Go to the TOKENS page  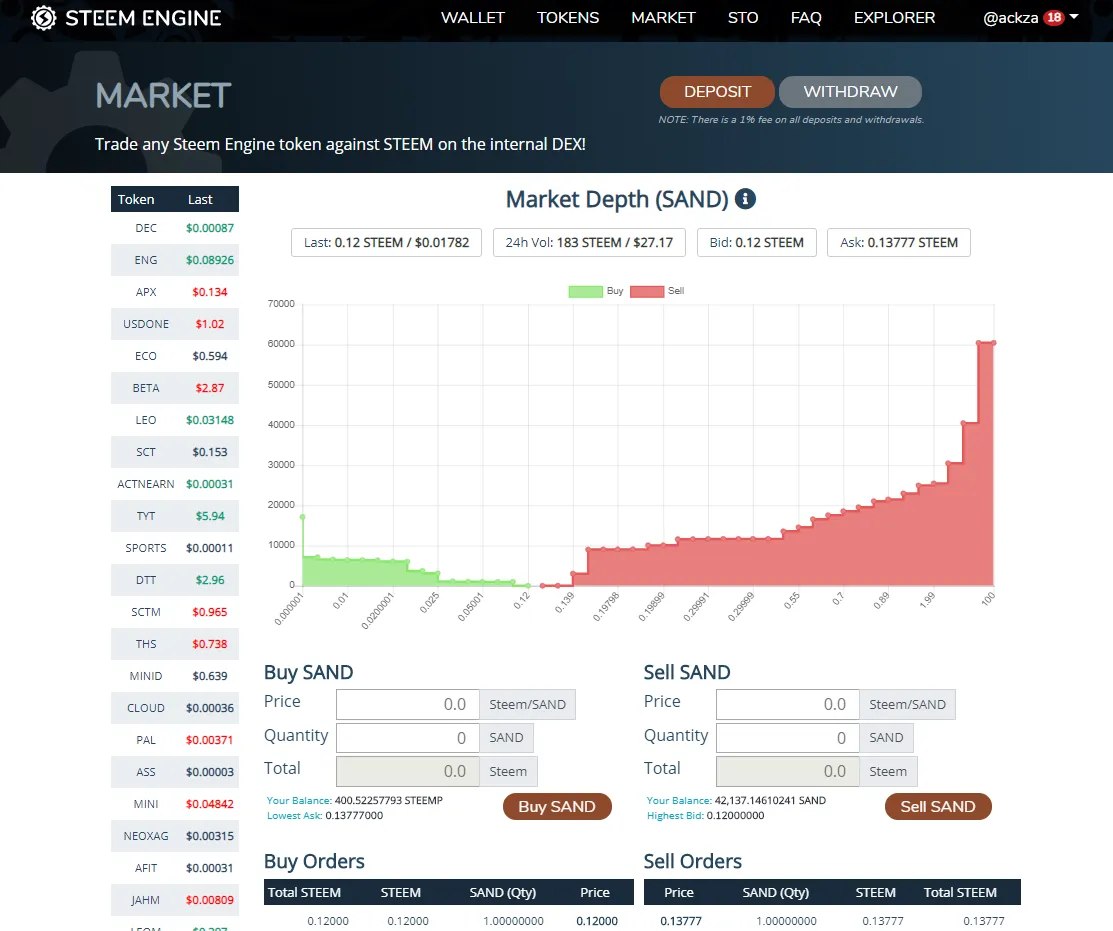tap(568, 18)
